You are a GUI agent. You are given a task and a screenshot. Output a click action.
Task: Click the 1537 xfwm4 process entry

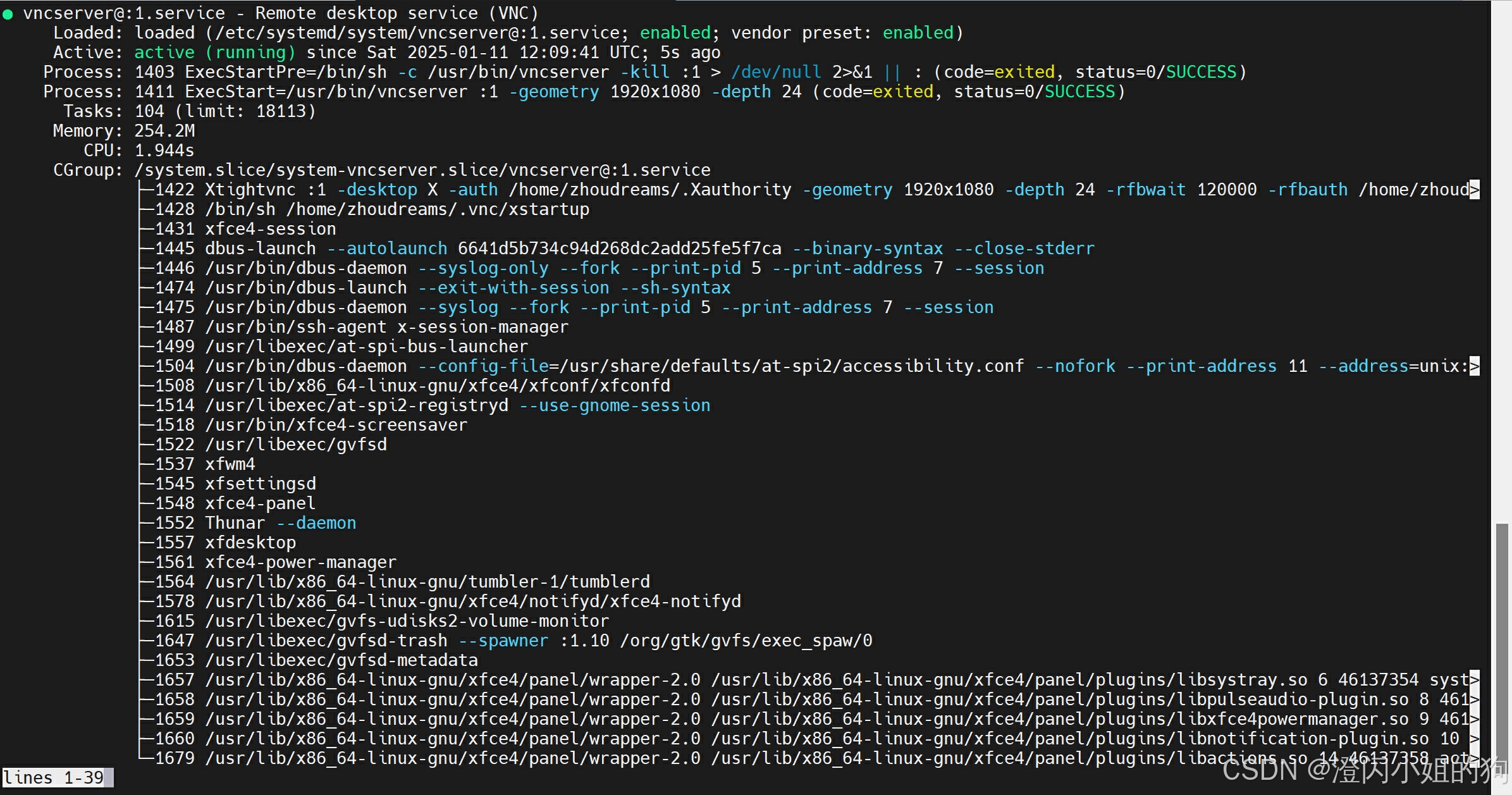[205, 464]
